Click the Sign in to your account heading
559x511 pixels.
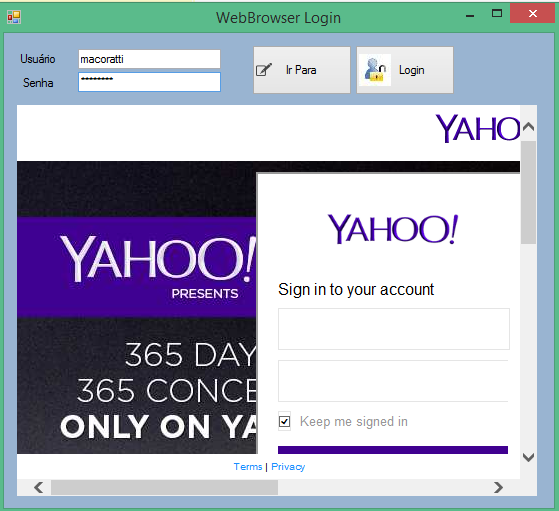(x=356, y=289)
